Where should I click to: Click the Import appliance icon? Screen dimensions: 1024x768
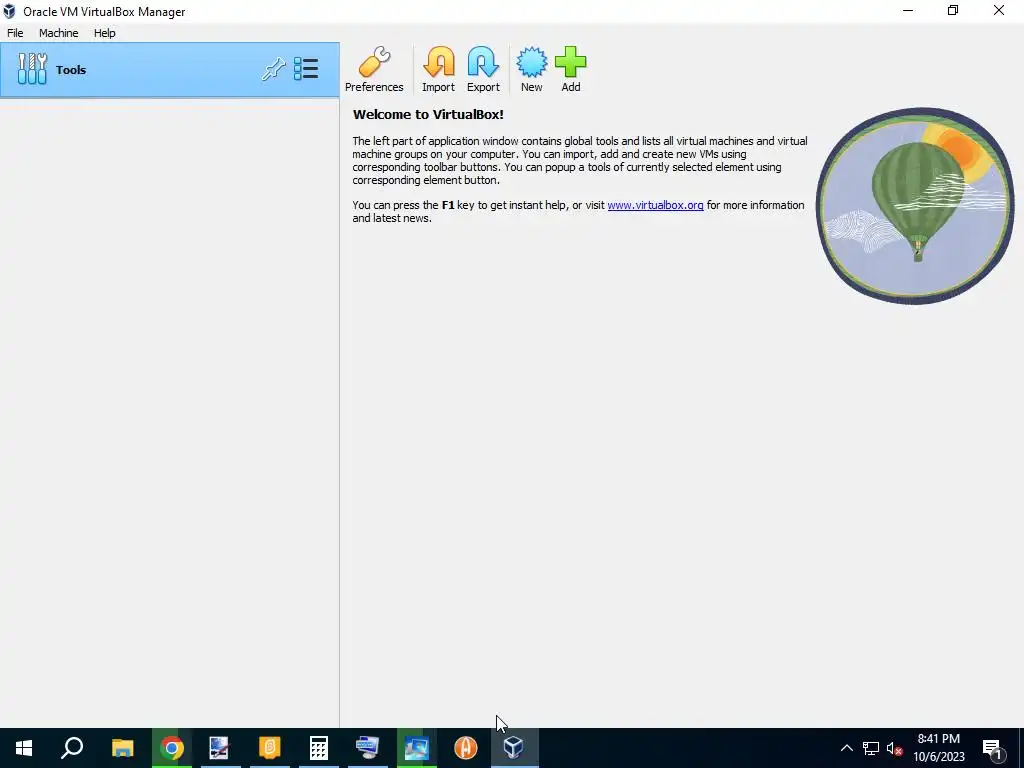438,69
